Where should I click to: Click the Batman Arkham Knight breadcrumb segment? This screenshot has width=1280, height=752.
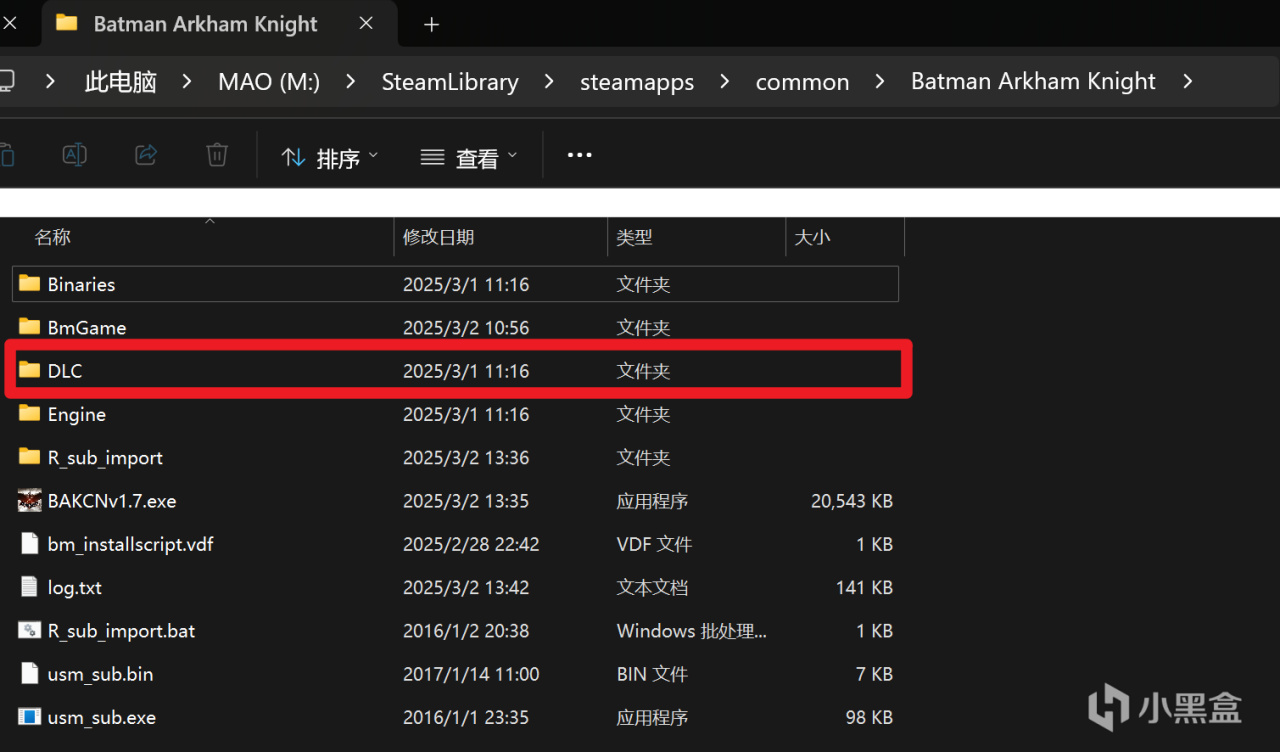[x=1033, y=82]
